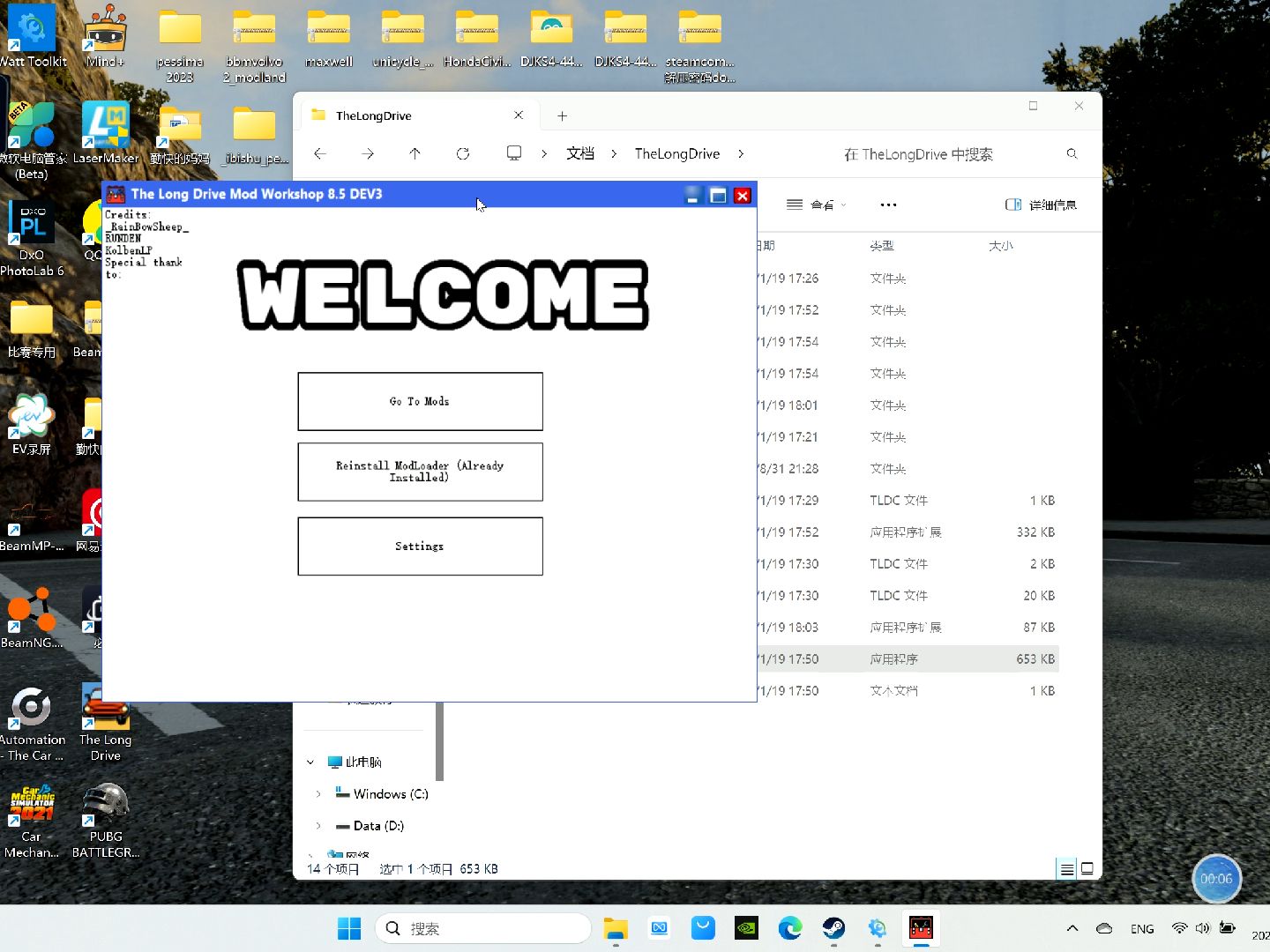Click the taskbar search box

(x=483, y=928)
